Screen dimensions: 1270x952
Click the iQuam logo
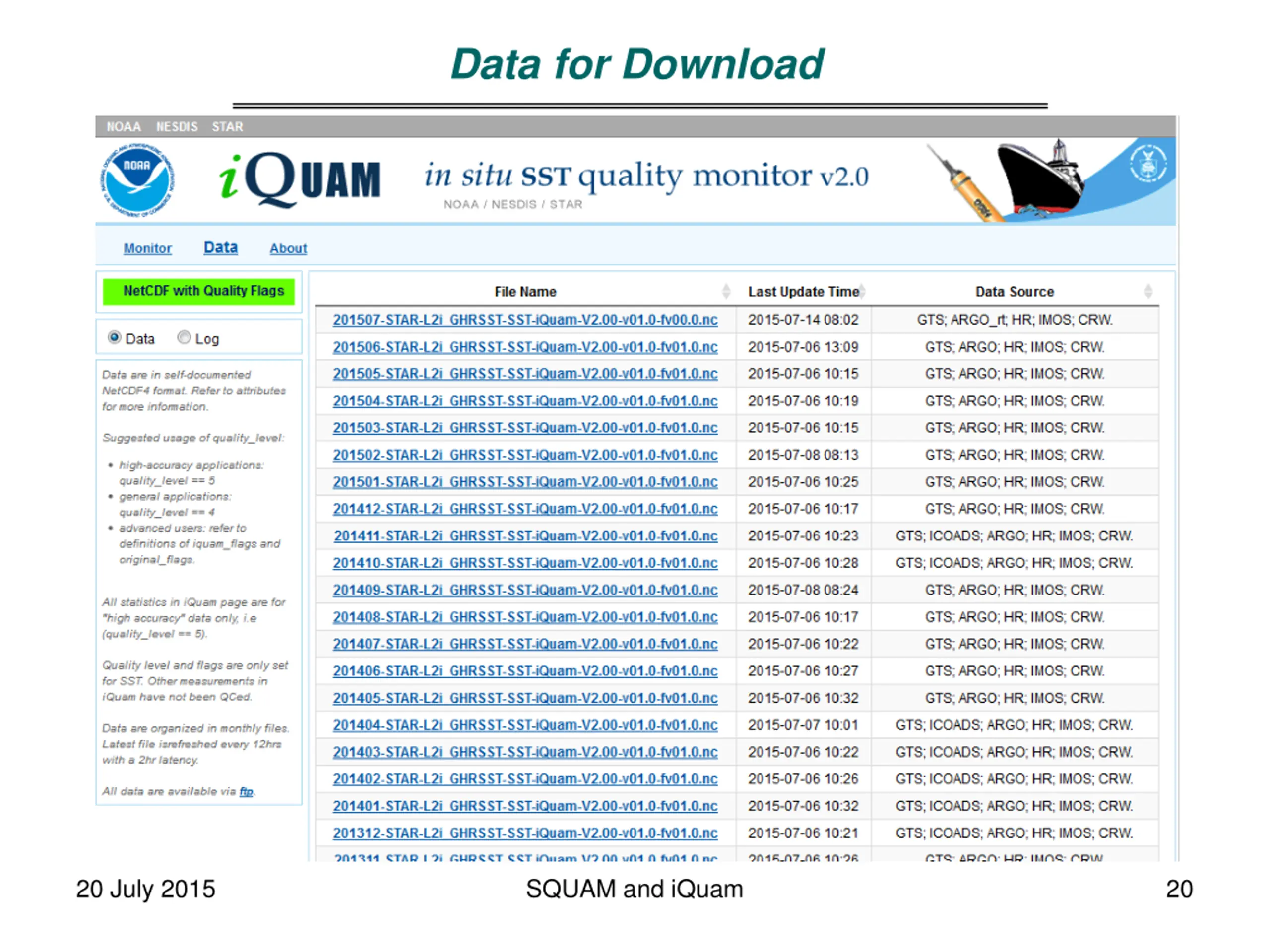(x=299, y=179)
